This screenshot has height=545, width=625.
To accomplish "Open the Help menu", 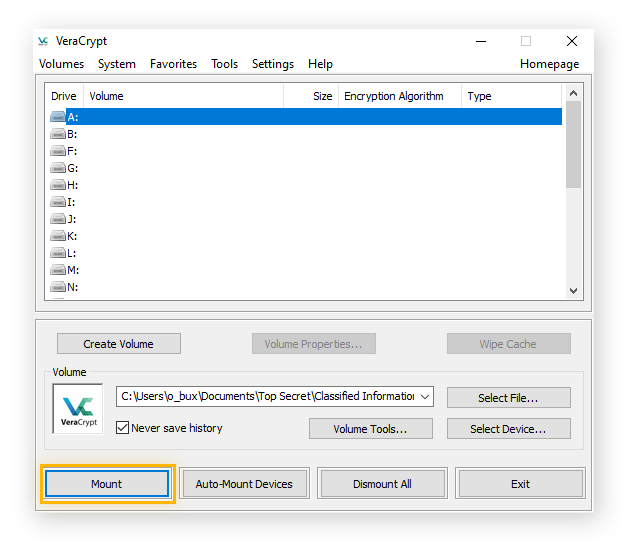I will [320, 64].
